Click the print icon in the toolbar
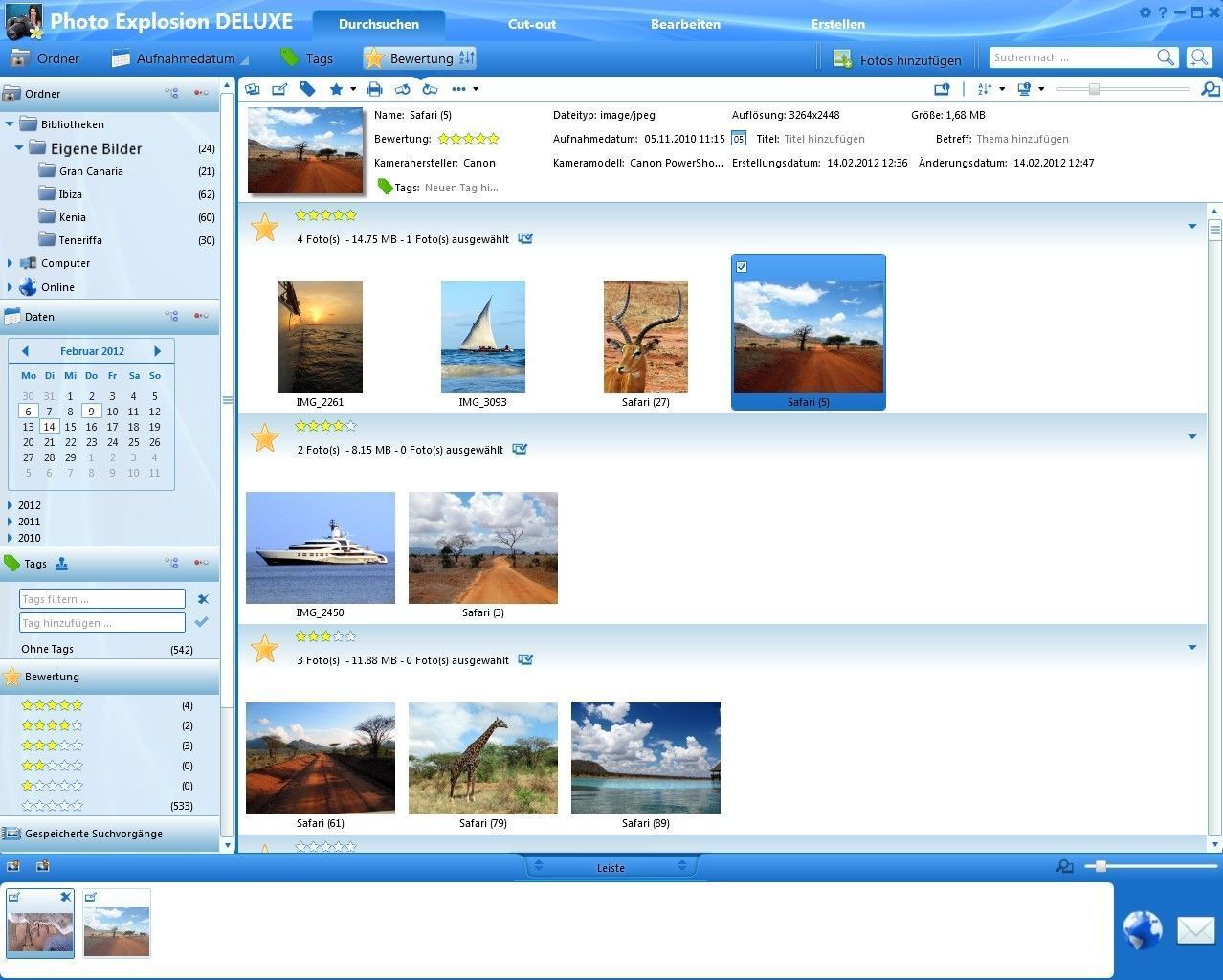This screenshot has width=1223, height=980. click(374, 89)
